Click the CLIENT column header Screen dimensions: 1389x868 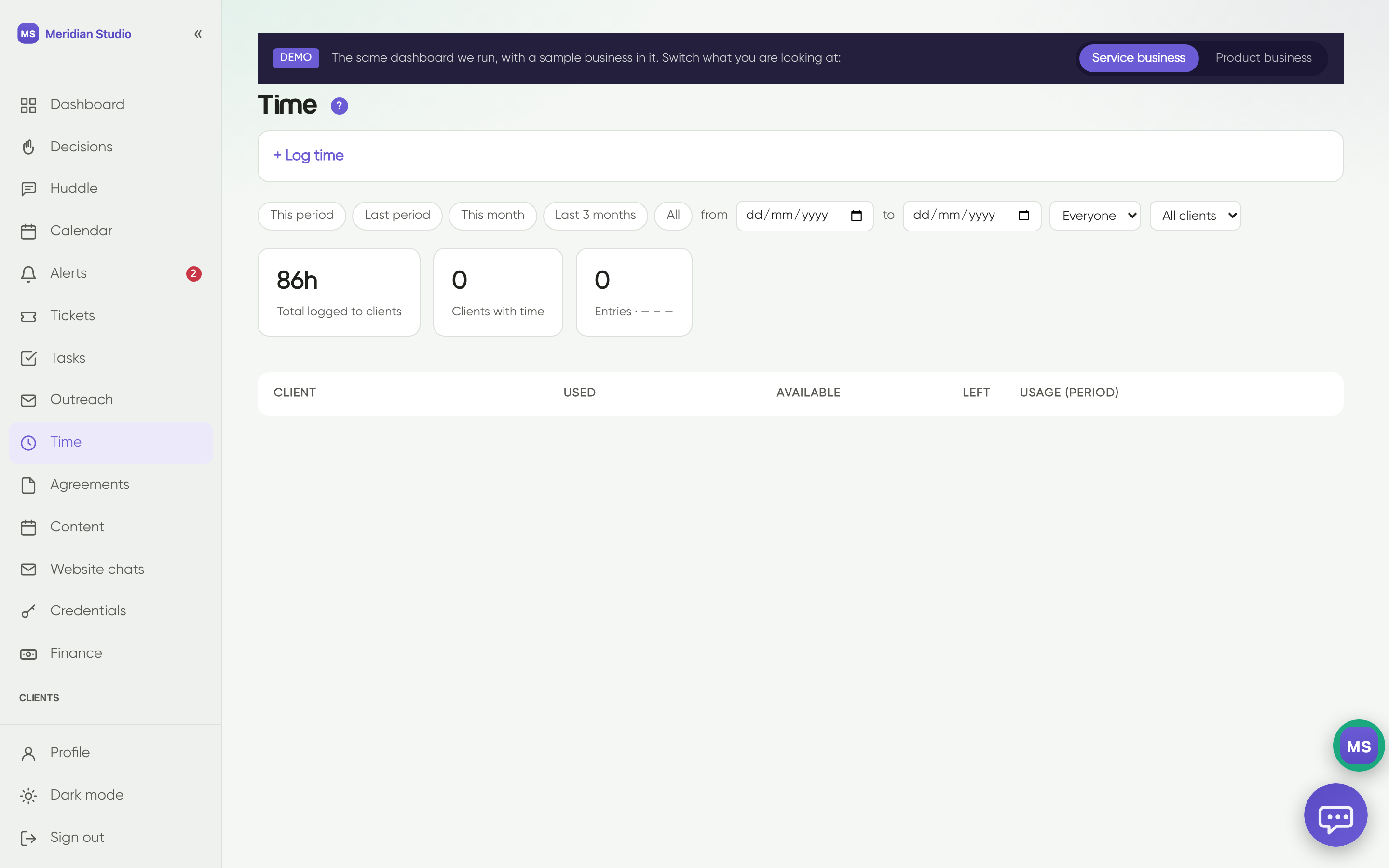point(295,393)
